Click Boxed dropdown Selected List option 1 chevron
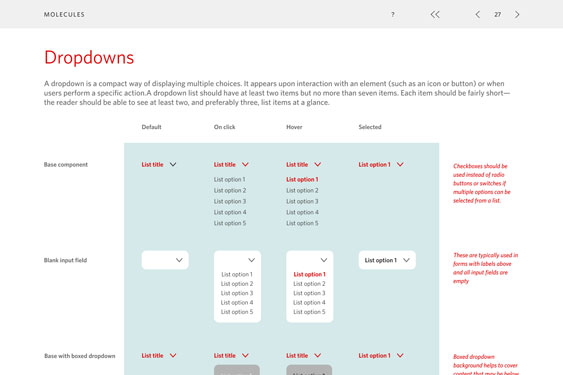The height and width of the screenshot is (375, 563). pos(400,356)
